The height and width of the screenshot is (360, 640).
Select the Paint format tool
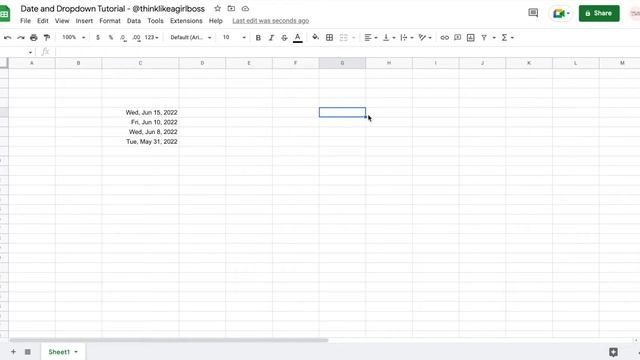coord(47,38)
